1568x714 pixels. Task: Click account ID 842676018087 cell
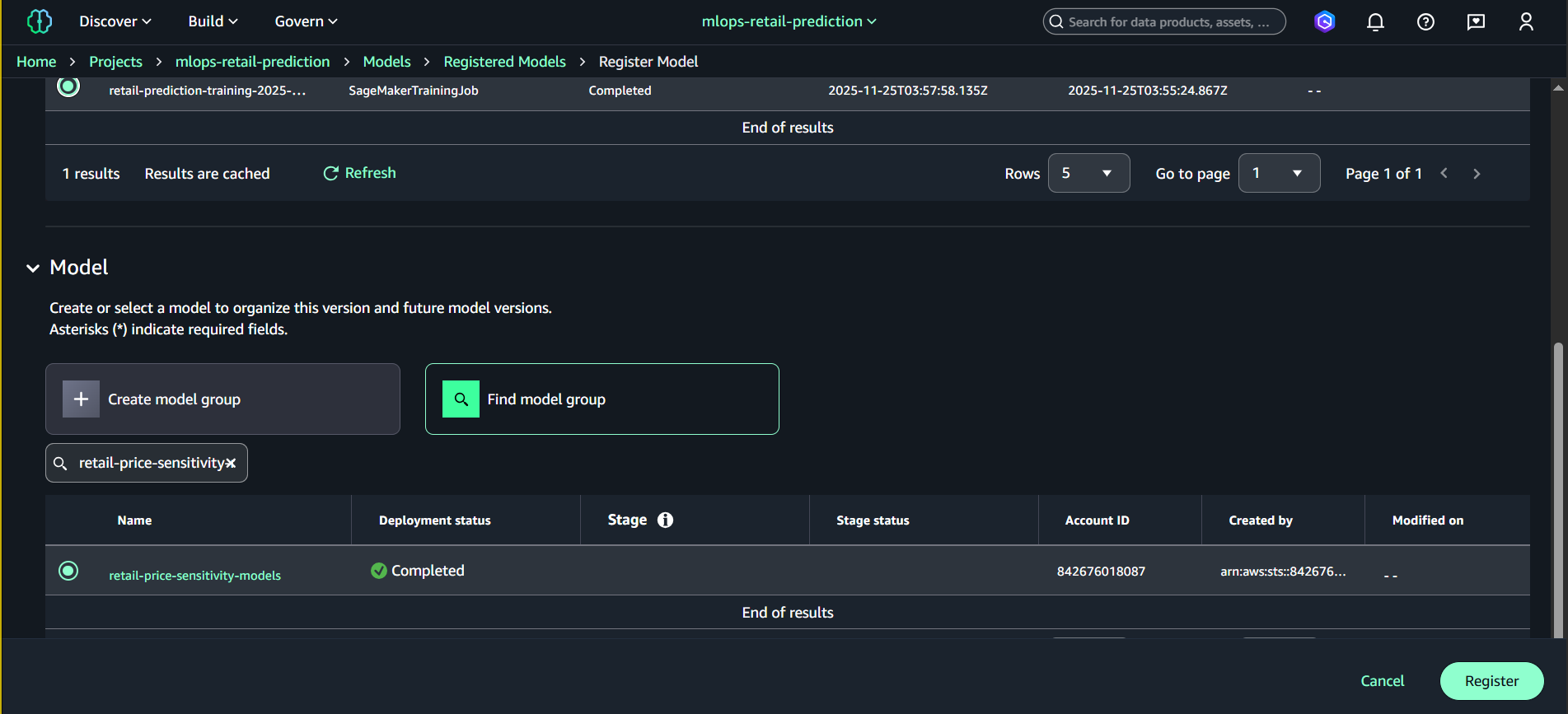click(1101, 572)
